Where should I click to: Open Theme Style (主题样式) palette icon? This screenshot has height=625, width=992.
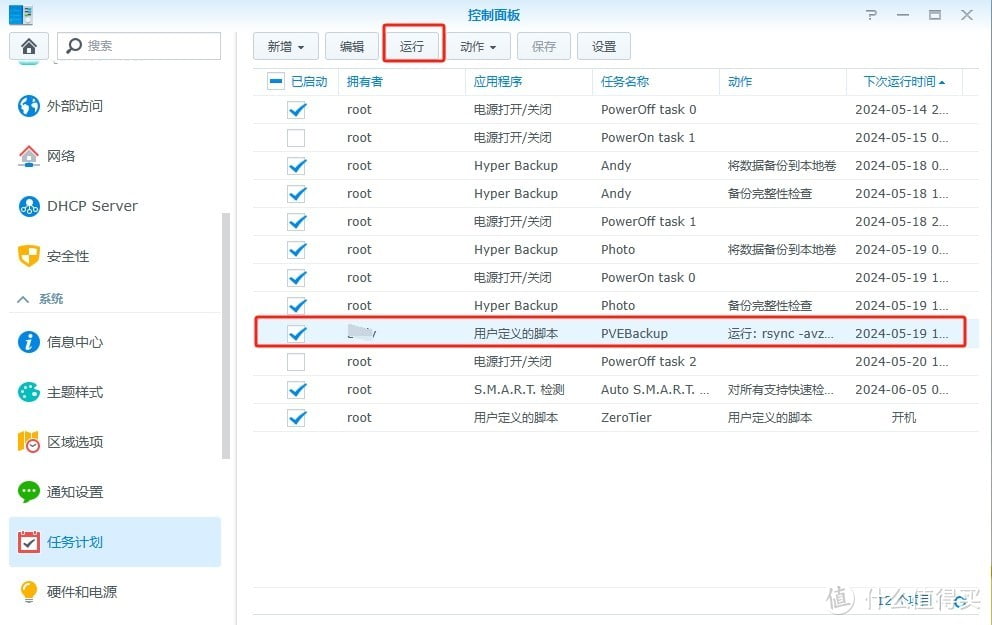pyautogui.click(x=29, y=392)
